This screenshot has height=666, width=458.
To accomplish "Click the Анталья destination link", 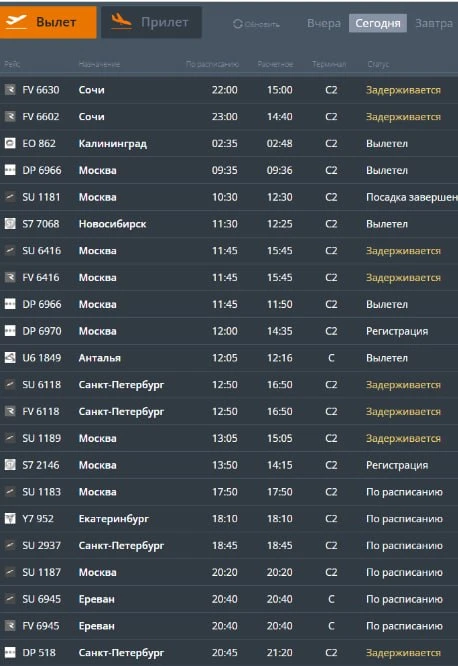I will (99, 358).
